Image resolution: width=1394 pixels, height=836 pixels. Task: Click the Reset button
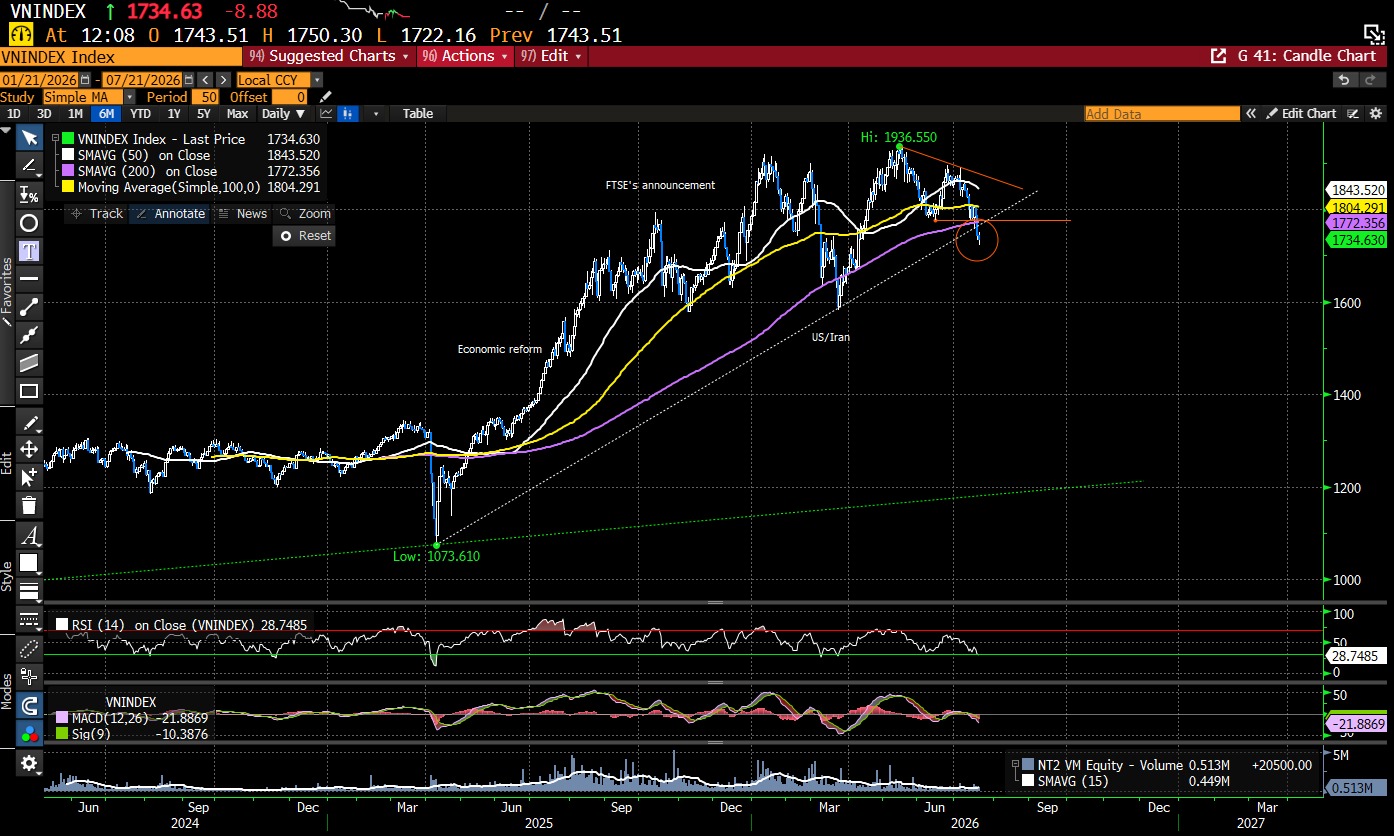tap(305, 236)
